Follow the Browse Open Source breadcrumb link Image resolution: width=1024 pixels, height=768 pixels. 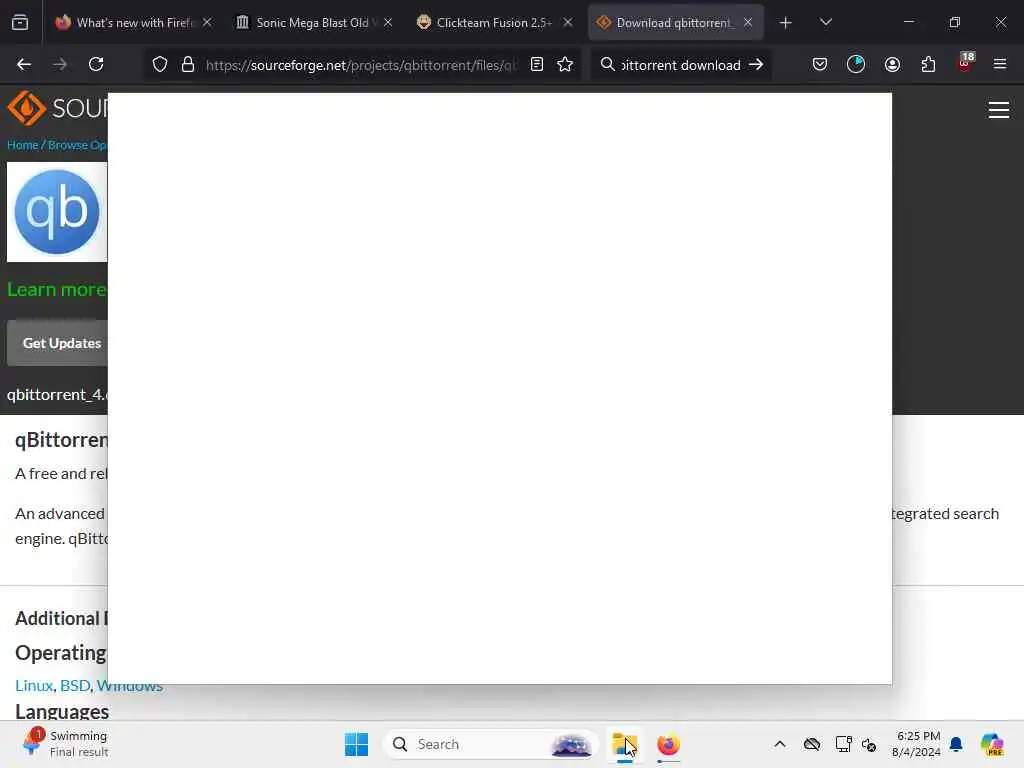[77, 145]
